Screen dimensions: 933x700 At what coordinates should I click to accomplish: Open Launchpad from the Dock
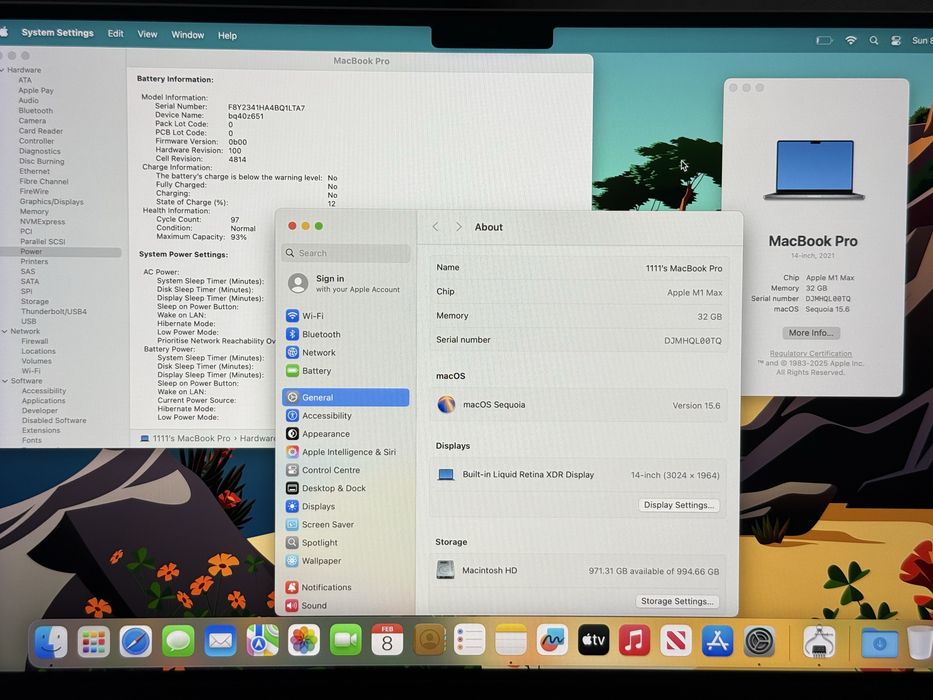[93, 642]
